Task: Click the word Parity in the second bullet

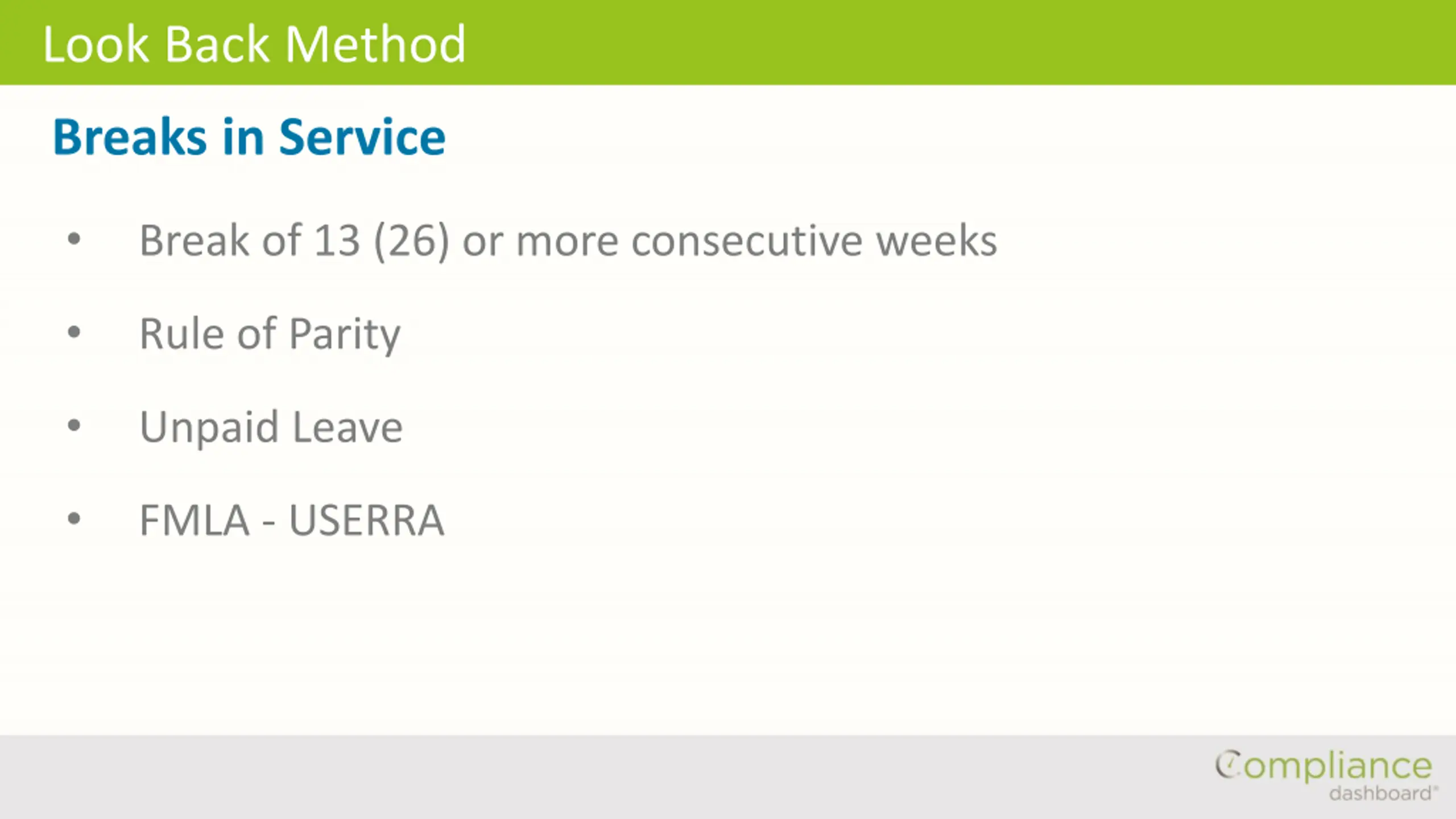Action: [345, 334]
